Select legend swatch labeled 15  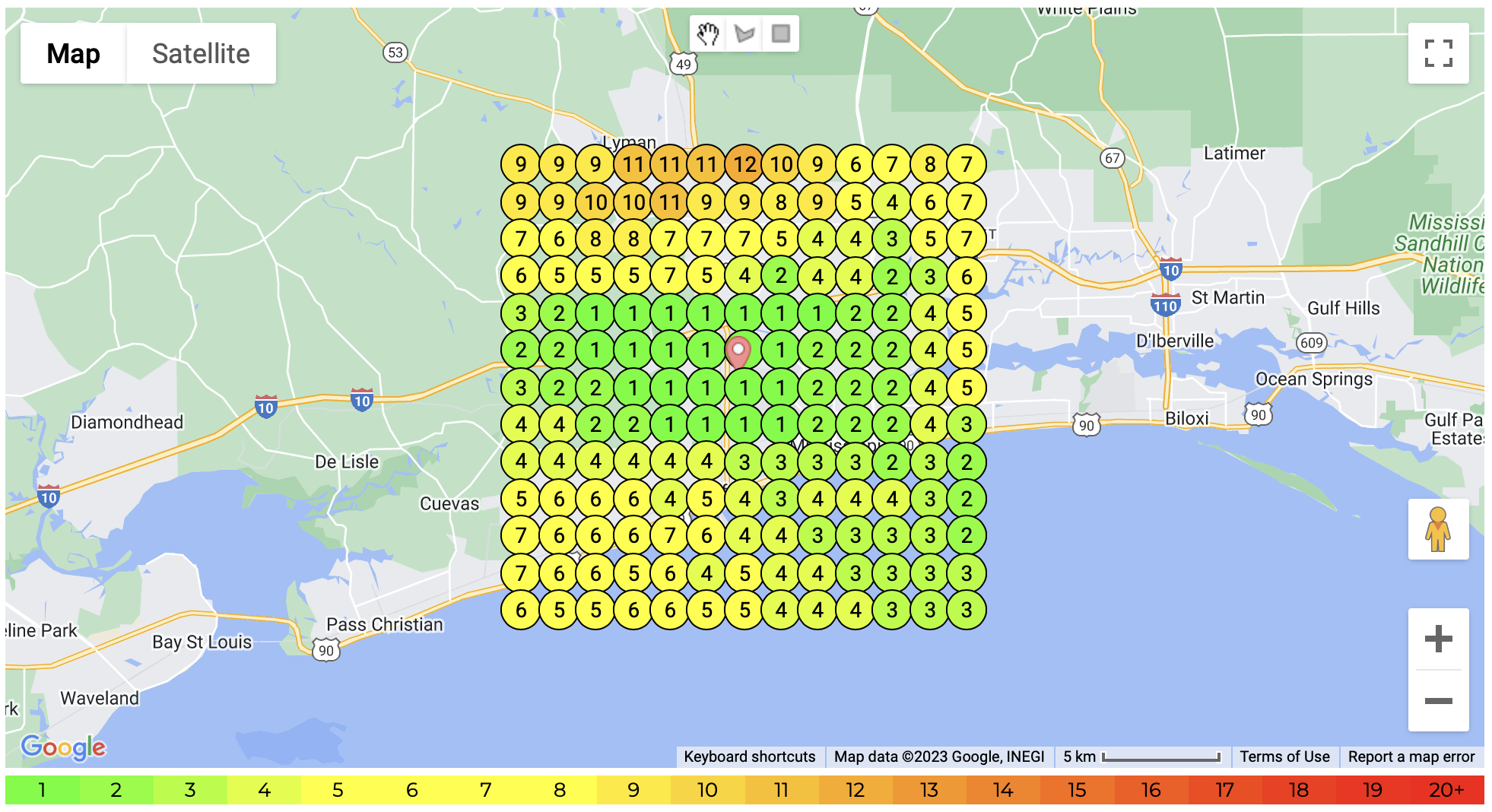(x=1077, y=790)
